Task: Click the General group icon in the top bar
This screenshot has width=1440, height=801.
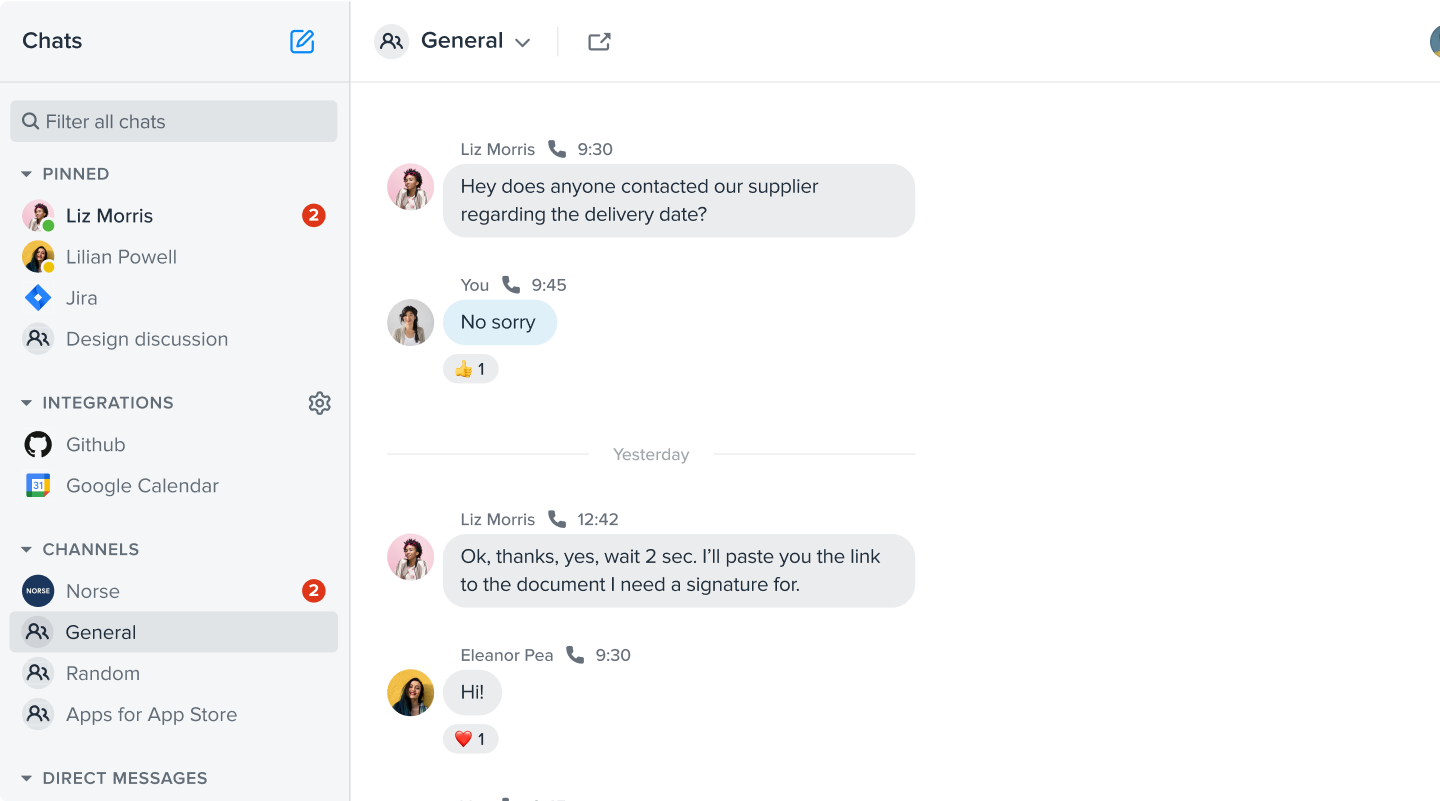Action: (391, 41)
